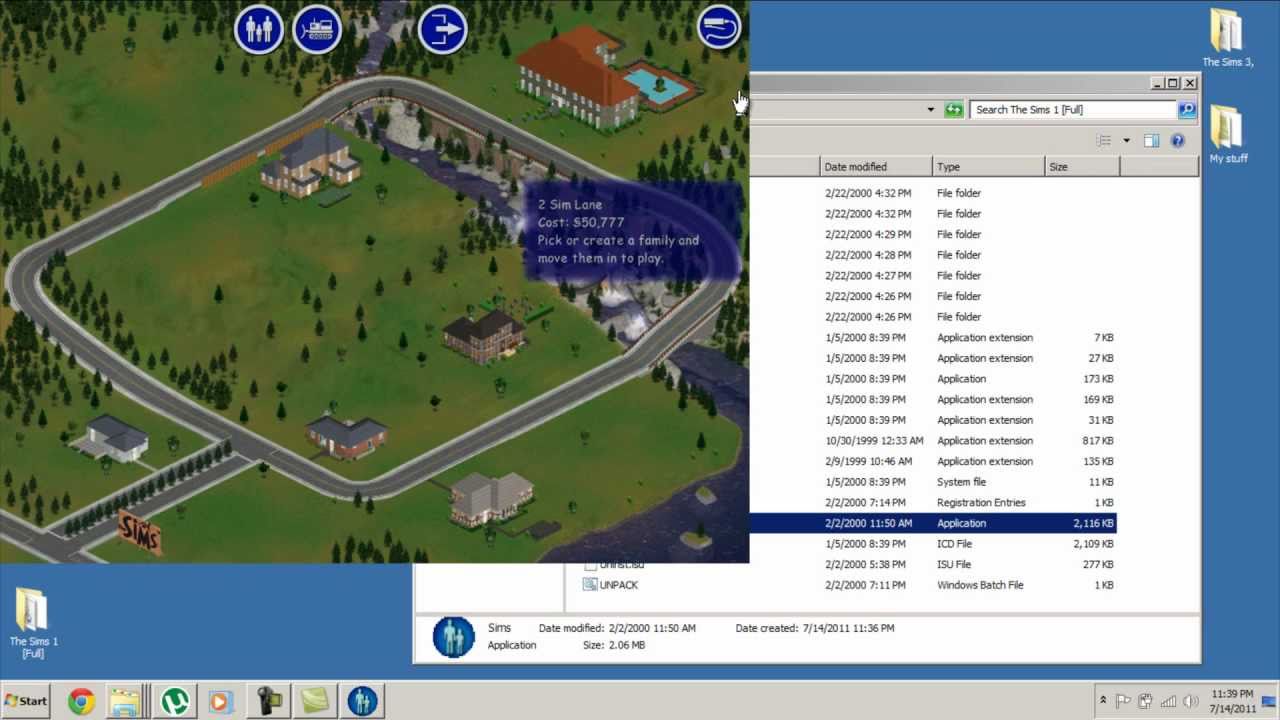Select the highlighted 2,116 KB Application row
The height and width of the screenshot is (720, 1280).
click(933, 523)
